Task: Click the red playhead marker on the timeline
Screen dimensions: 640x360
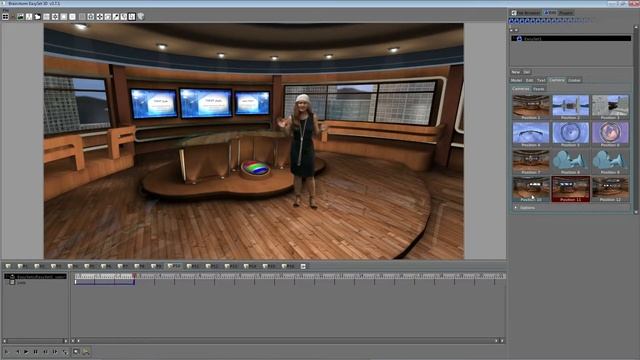Action: 134,276
